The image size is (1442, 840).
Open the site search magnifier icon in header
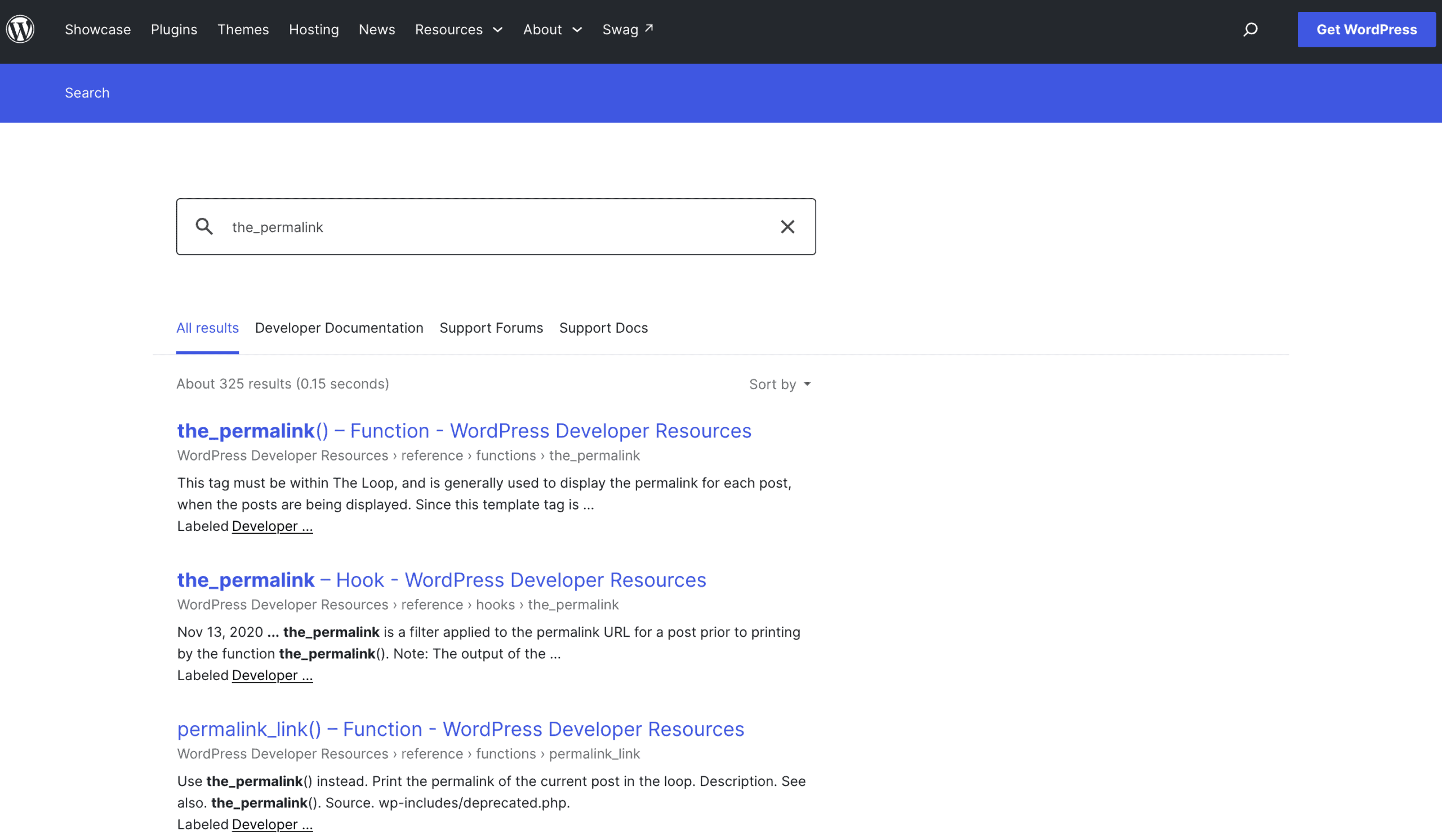[1250, 29]
